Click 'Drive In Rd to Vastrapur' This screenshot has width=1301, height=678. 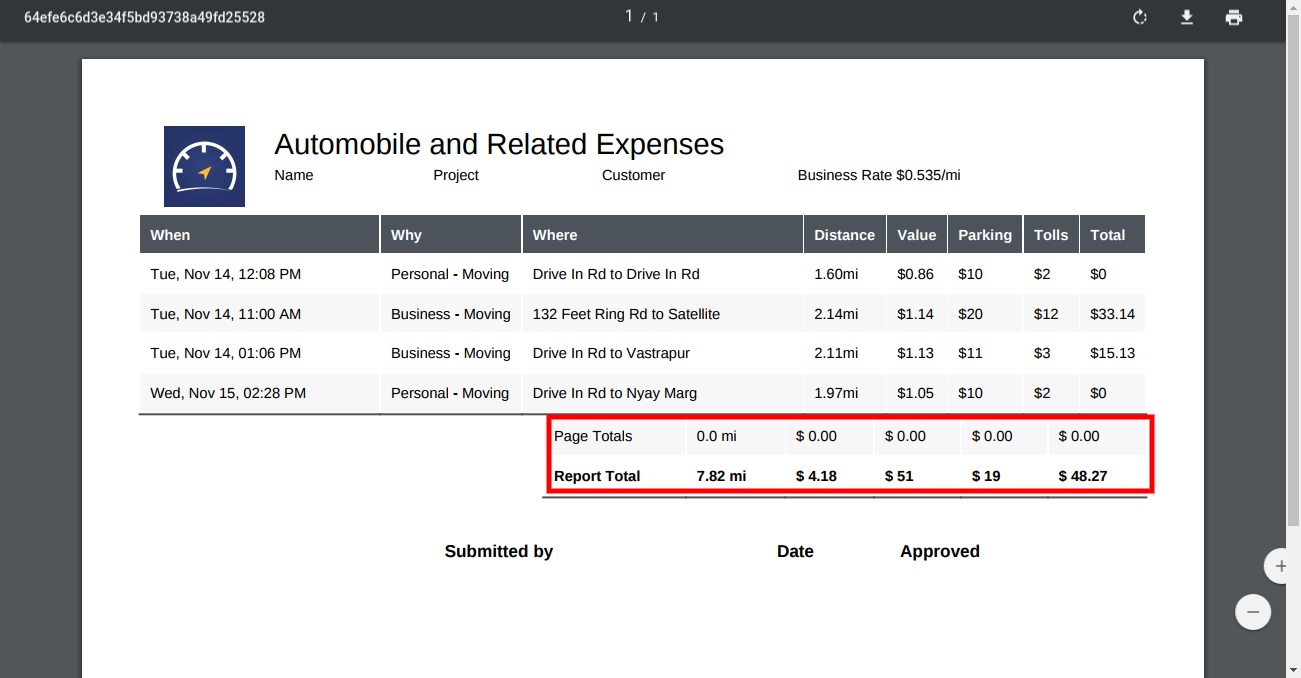tap(611, 353)
